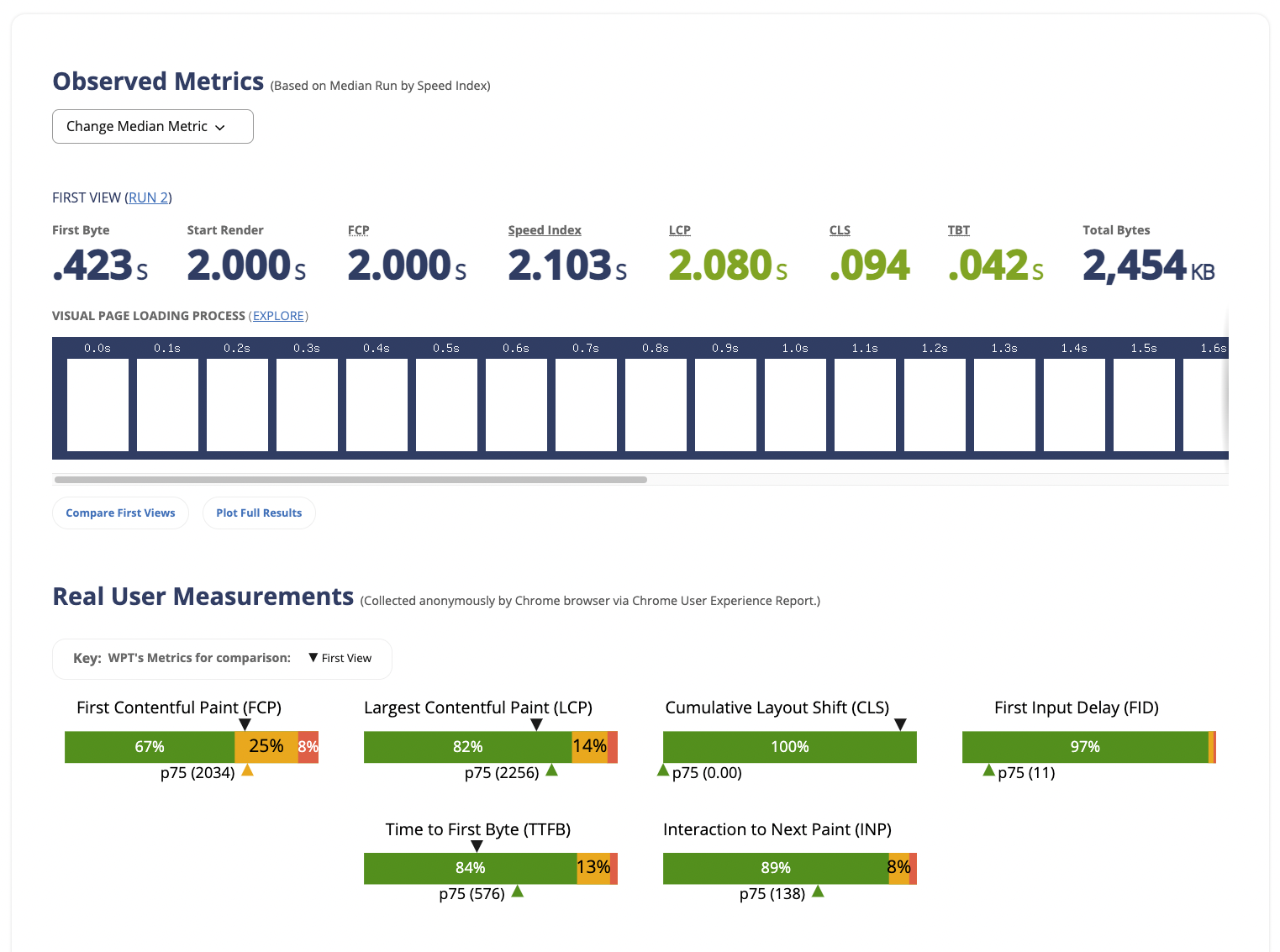Select the 0.6s filmstrip frame
This screenshot has width=1280, height=952.
[516, 405]
